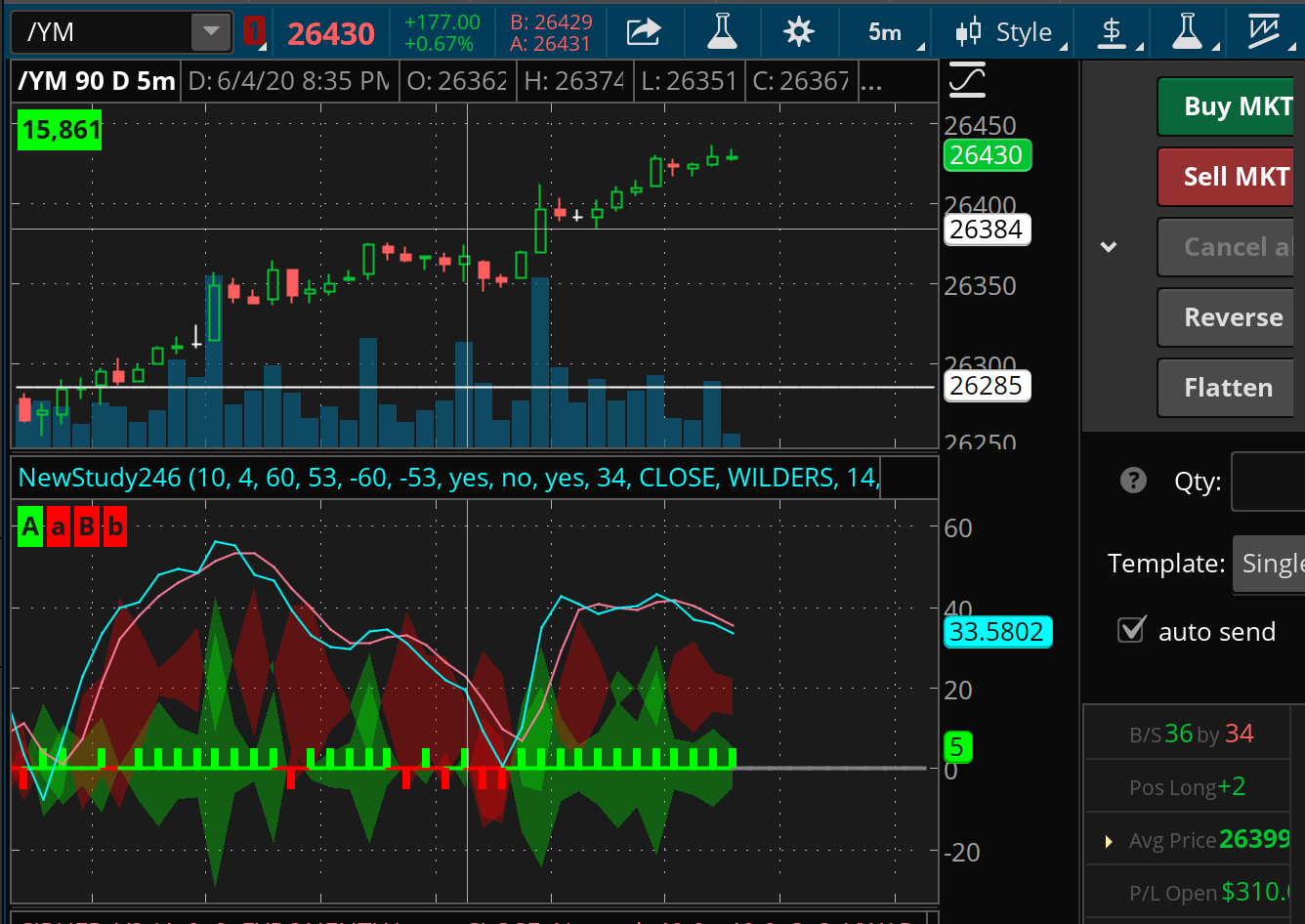Click the ellipsis after the chart header values
The image size is (1305, 924).
pos(871,84)
